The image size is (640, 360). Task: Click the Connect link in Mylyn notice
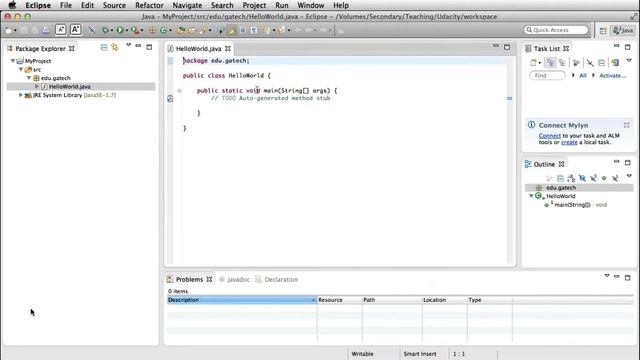tap(549, 136)
